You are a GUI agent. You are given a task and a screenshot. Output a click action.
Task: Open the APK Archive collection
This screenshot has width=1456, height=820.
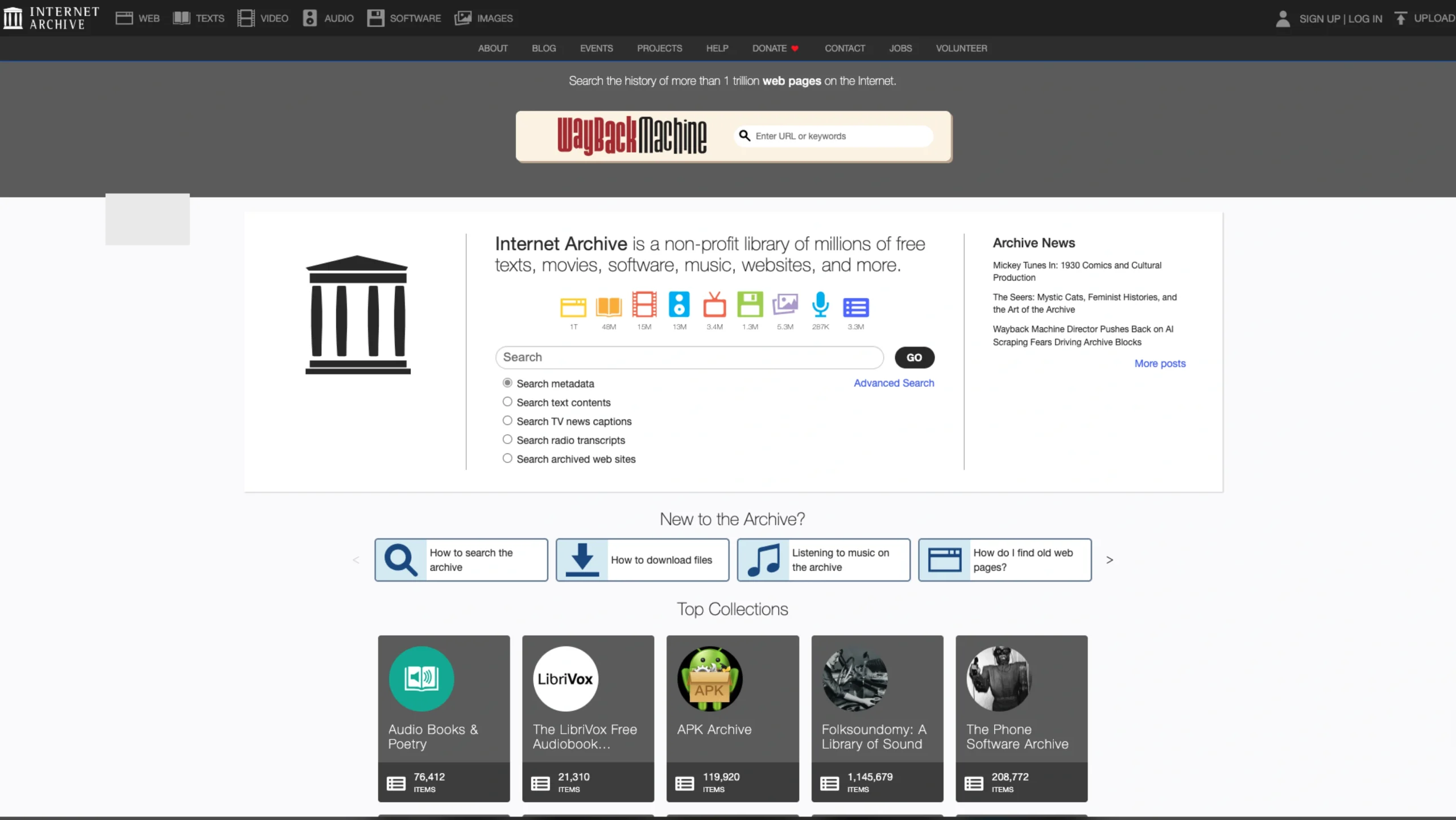(733, 718)
